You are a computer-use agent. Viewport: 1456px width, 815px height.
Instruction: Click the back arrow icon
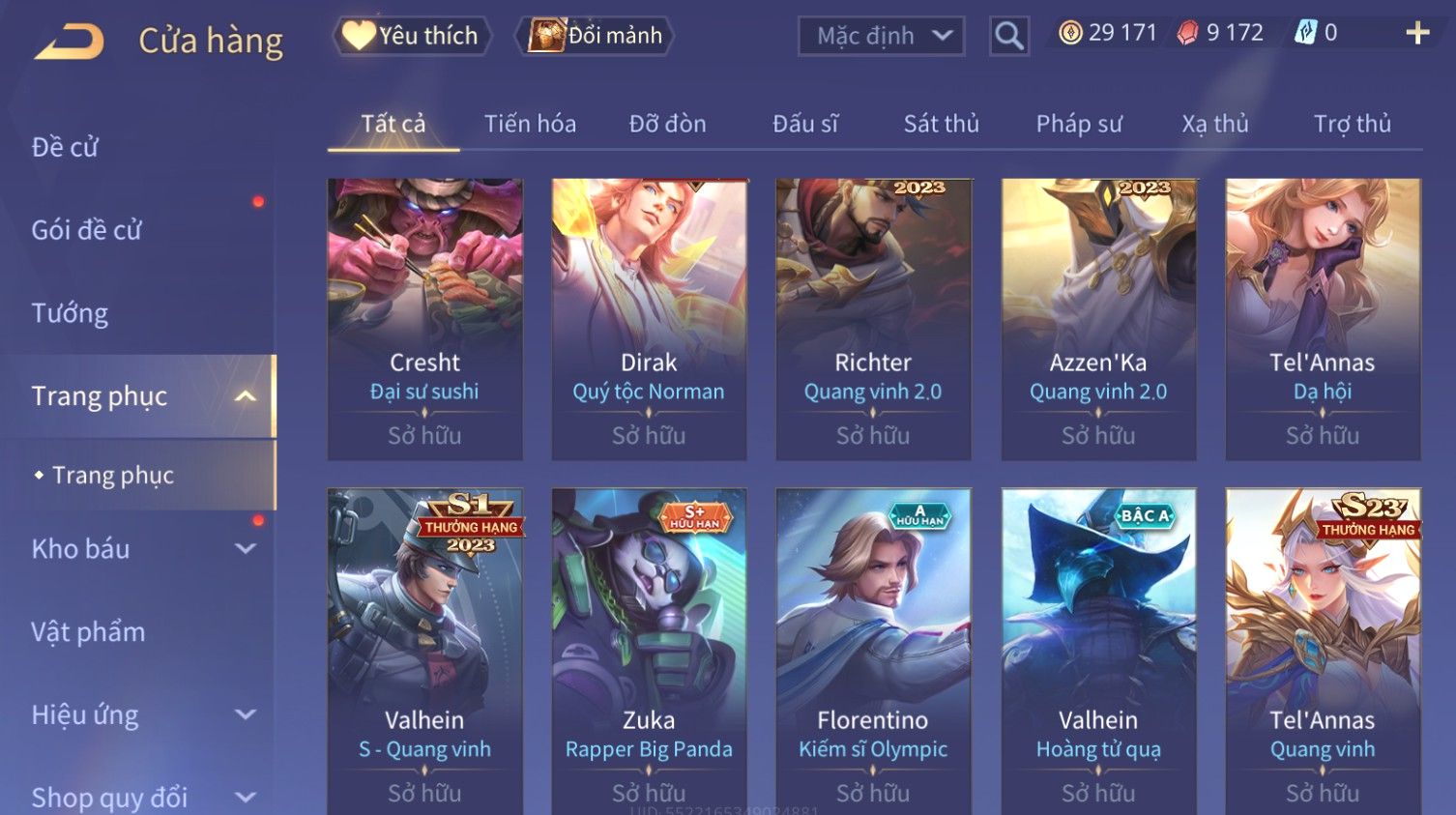(x=69, y=42)
